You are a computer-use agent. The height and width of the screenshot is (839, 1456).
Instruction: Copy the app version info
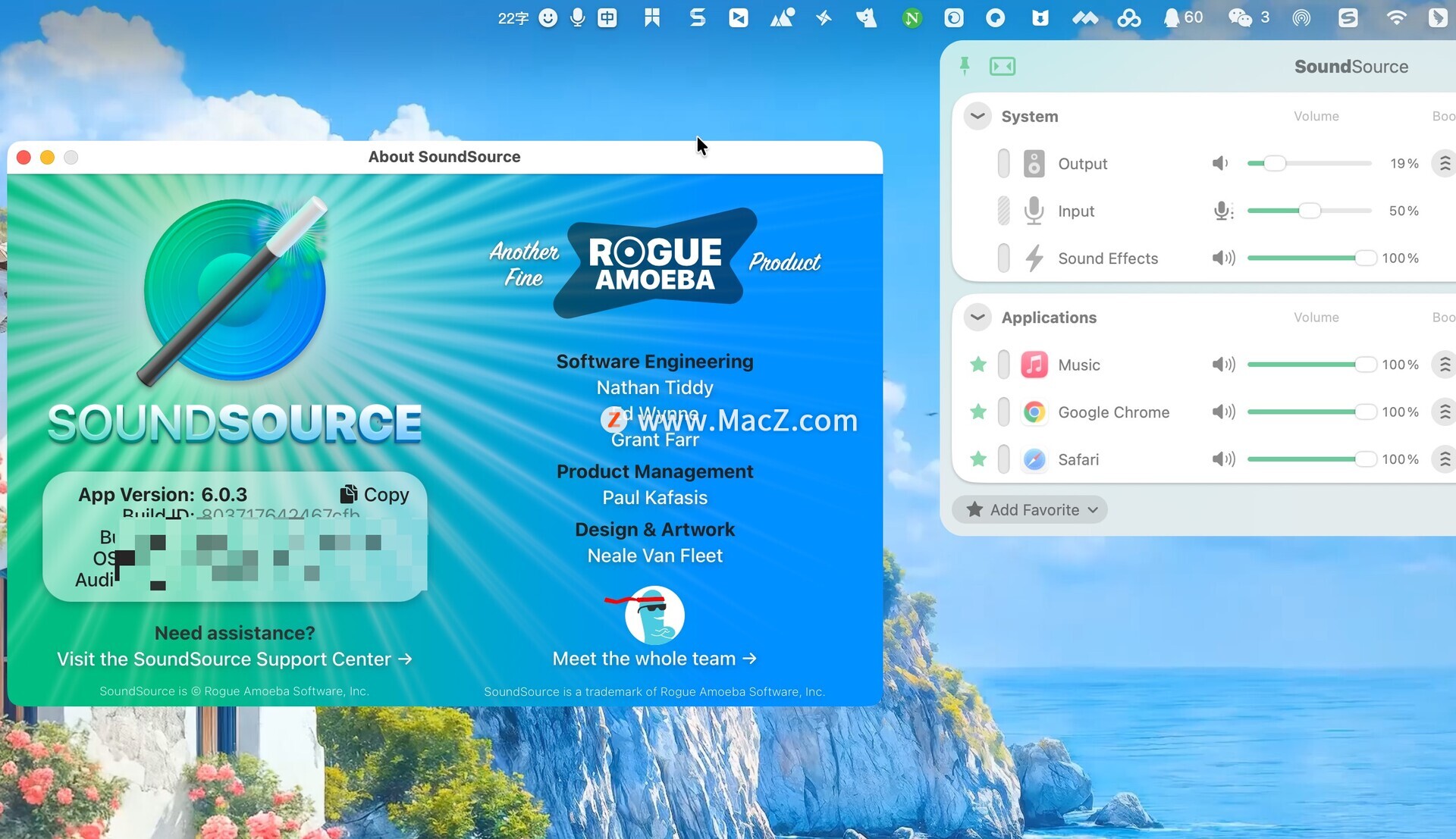coord(375,494)
